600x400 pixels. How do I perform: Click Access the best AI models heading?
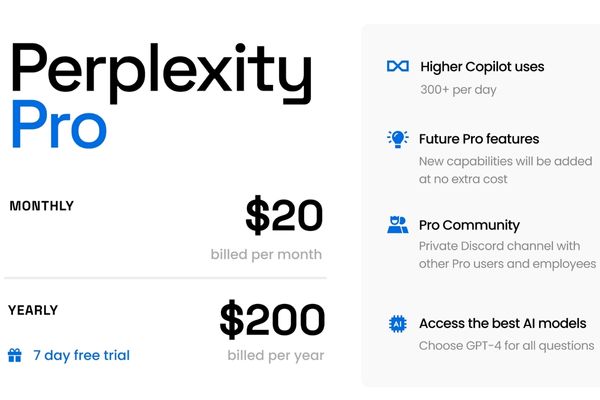(503, 324)
